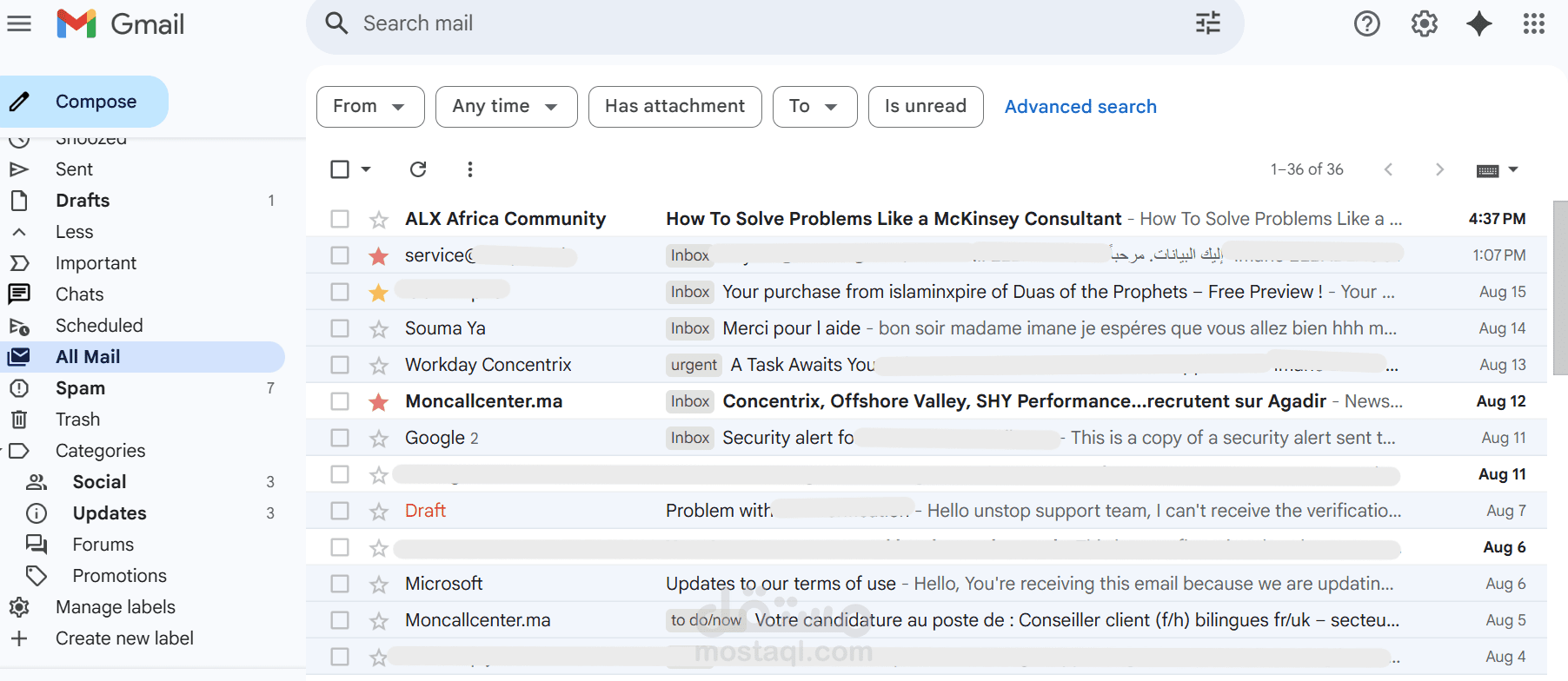Star the Workday Concentrix email
Viewport: 1568px width, 681px height.
pyautogui.click(x=378, y=366)
